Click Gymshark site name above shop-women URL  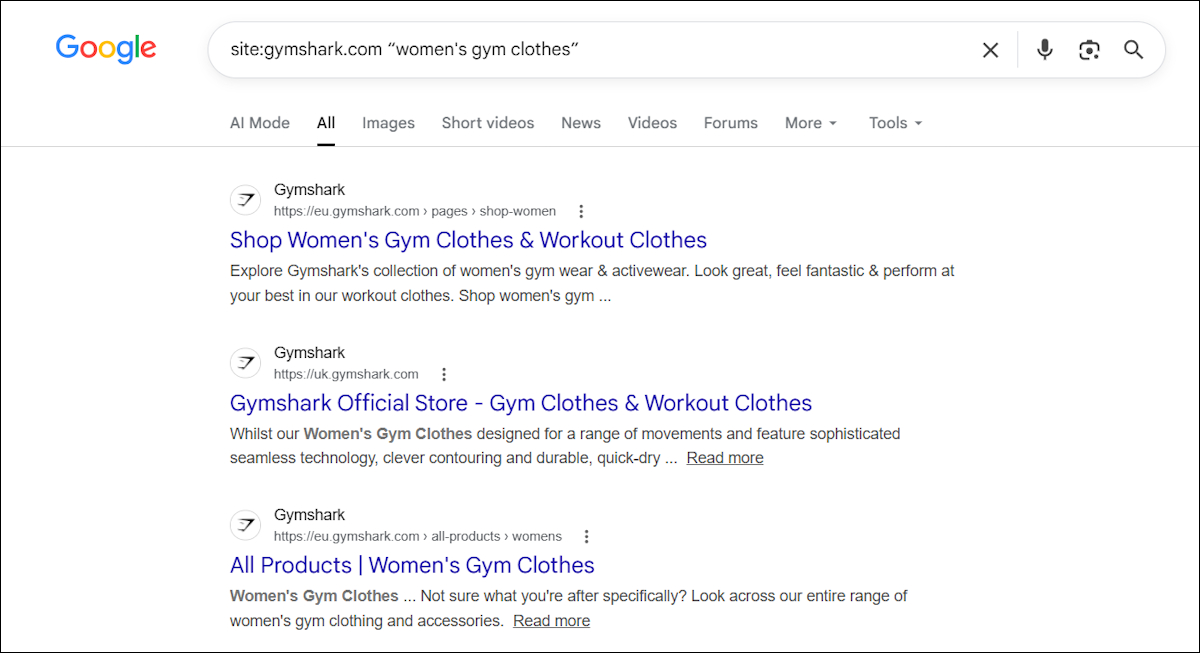coord(309,190)
